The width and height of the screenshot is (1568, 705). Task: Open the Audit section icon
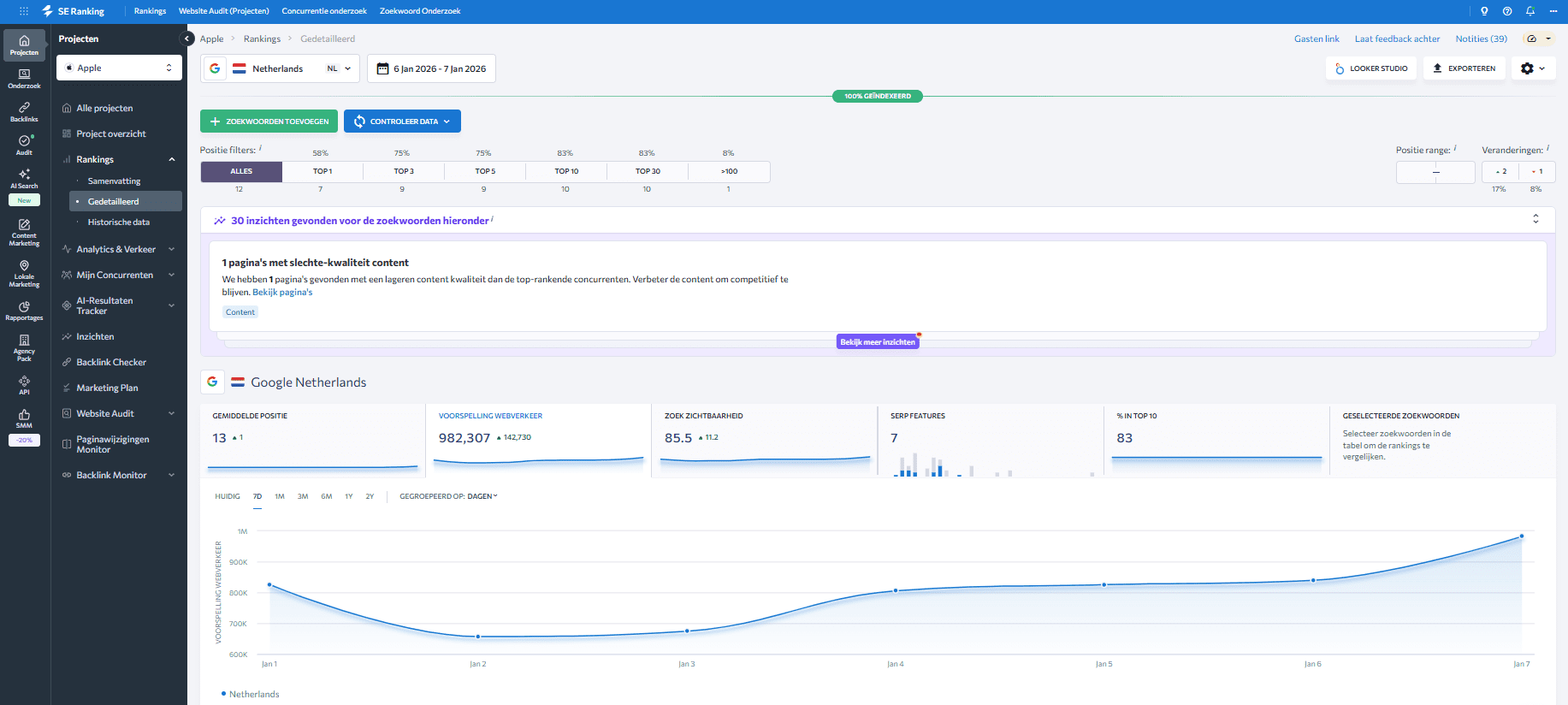pos(24,145)
